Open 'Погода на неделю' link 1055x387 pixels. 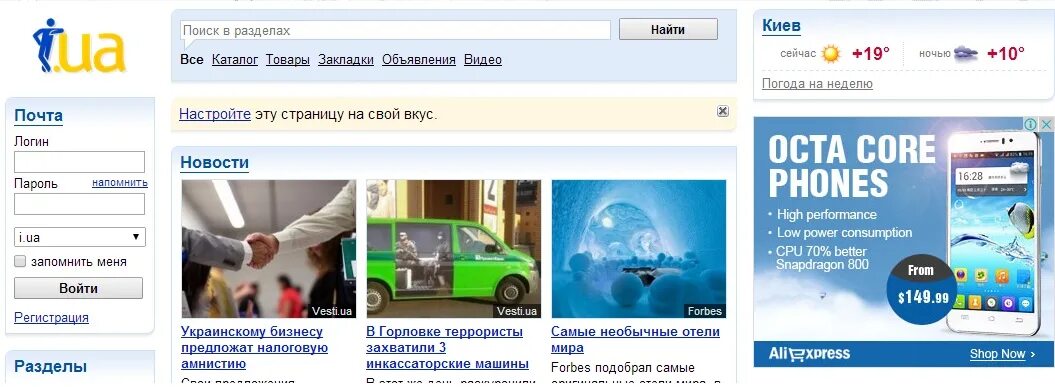tap(817, 83)
